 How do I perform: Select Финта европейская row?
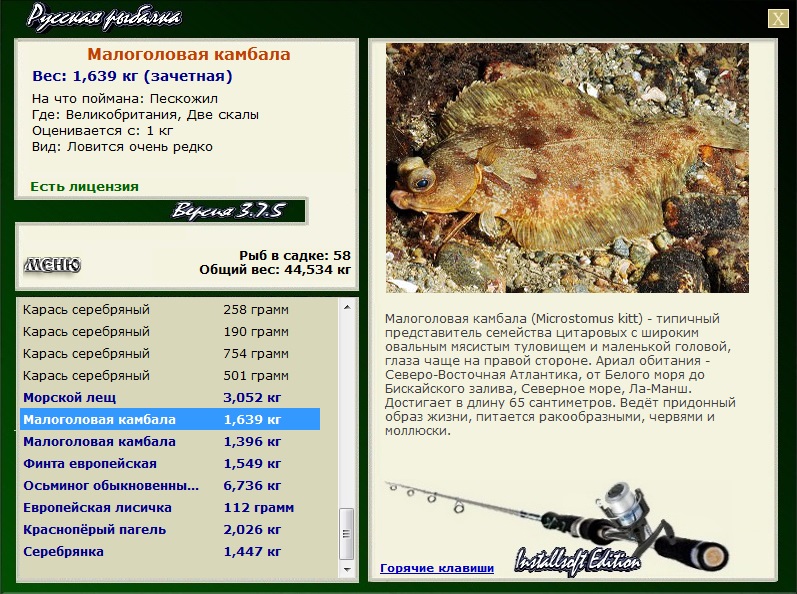[x=170, y=463]
